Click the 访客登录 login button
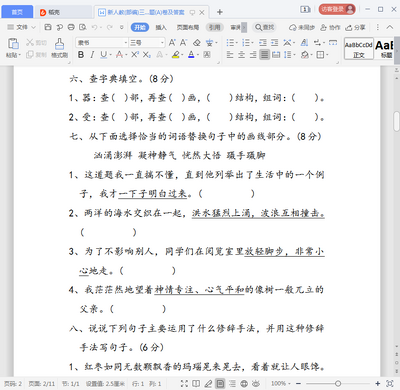The image size is (400, 390). click(337, 9)
